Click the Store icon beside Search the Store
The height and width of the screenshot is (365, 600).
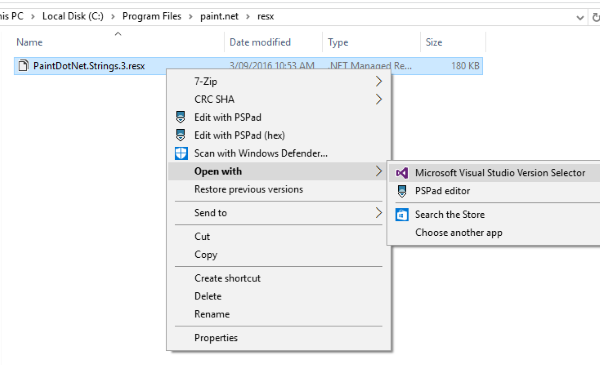pyautogui.click(x=402, y=215)
